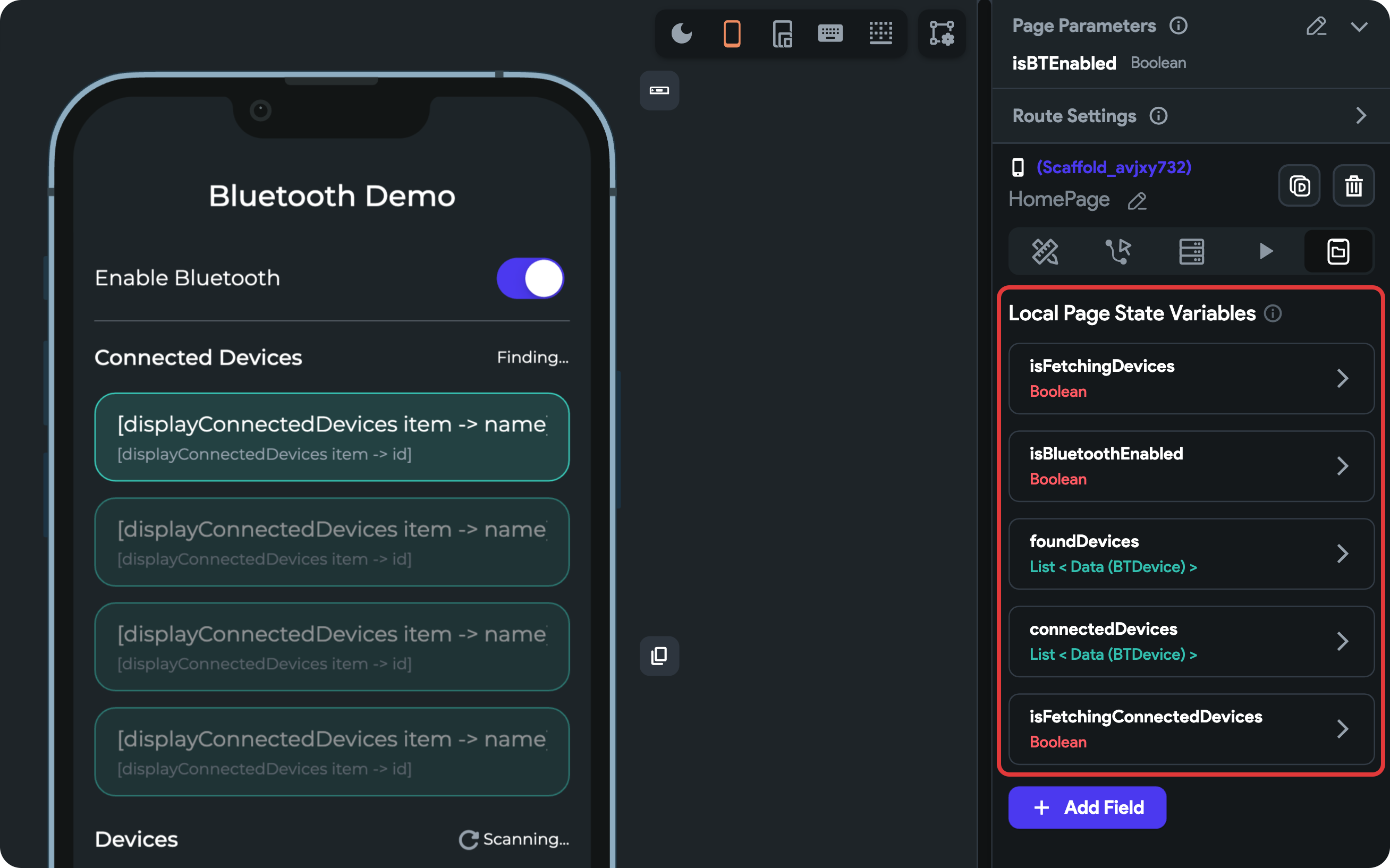
Task: Toggle dark mode moon icon
Action: tap(682, 33)
